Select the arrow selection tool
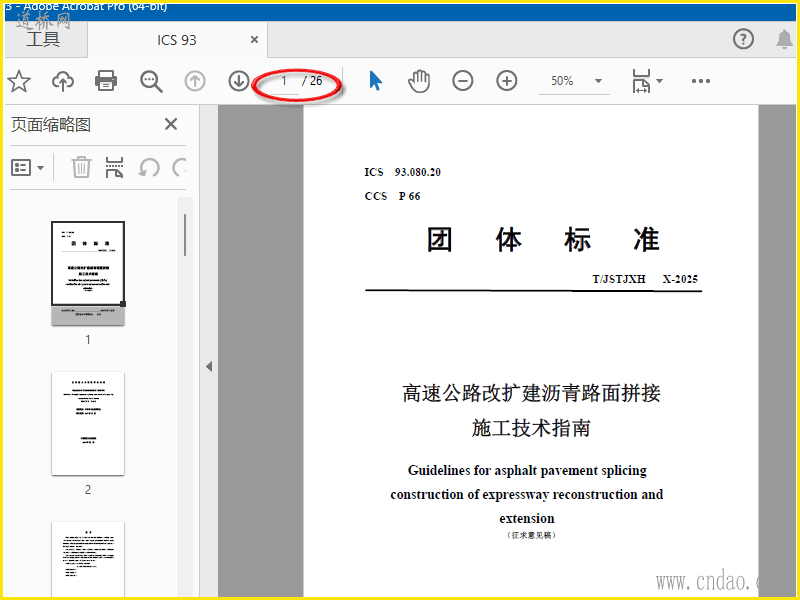Viewport: 800px width, 600px height. coord(375,81)
